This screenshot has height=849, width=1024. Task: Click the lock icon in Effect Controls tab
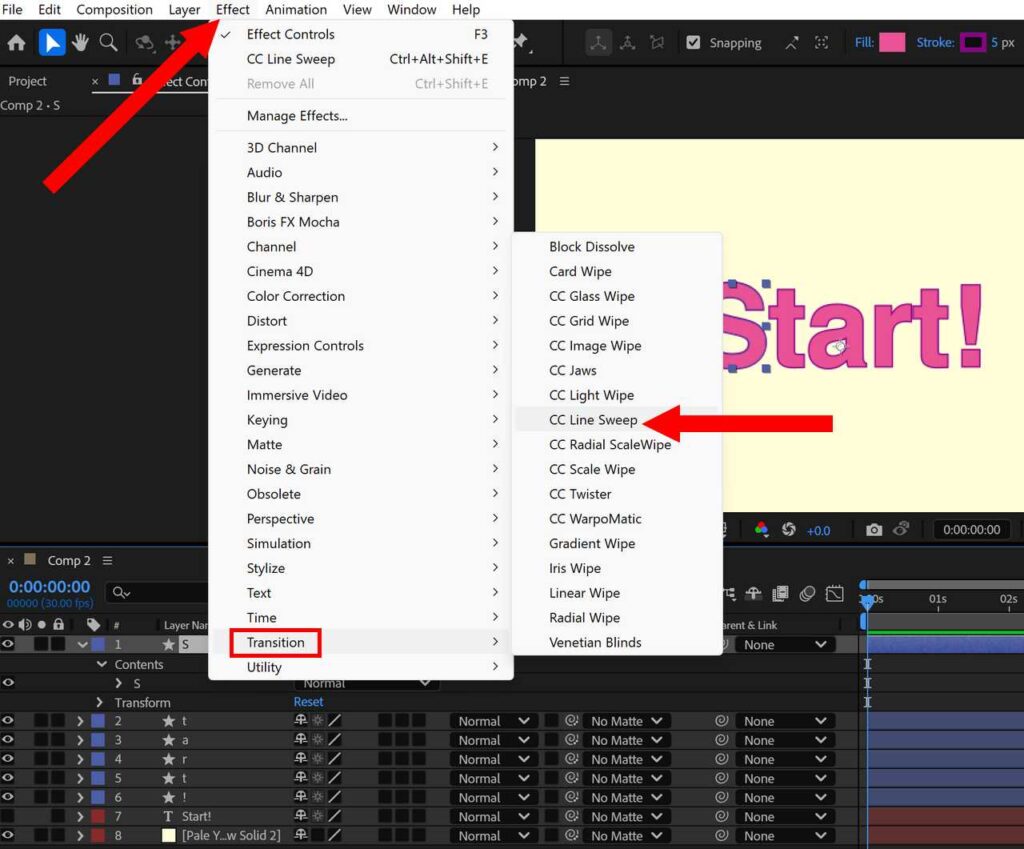(x=137, y=80)
